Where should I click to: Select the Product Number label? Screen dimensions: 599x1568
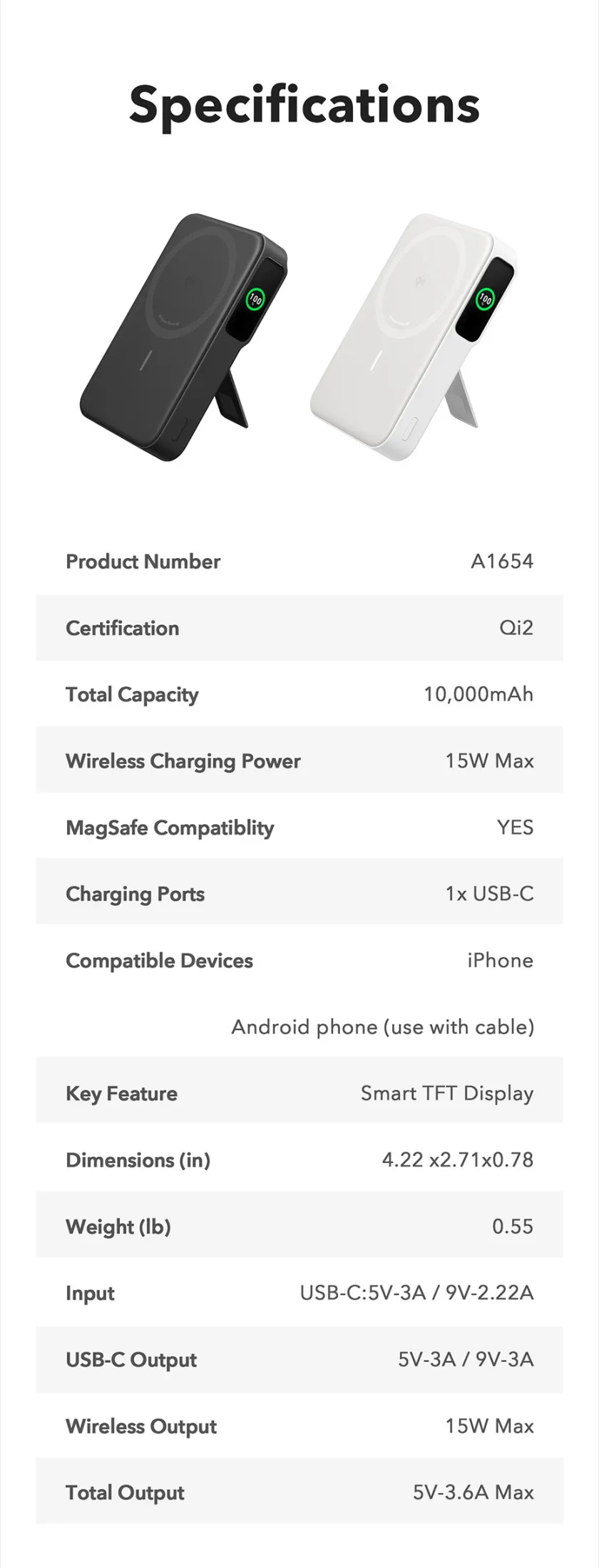click(x=143, y=562)
